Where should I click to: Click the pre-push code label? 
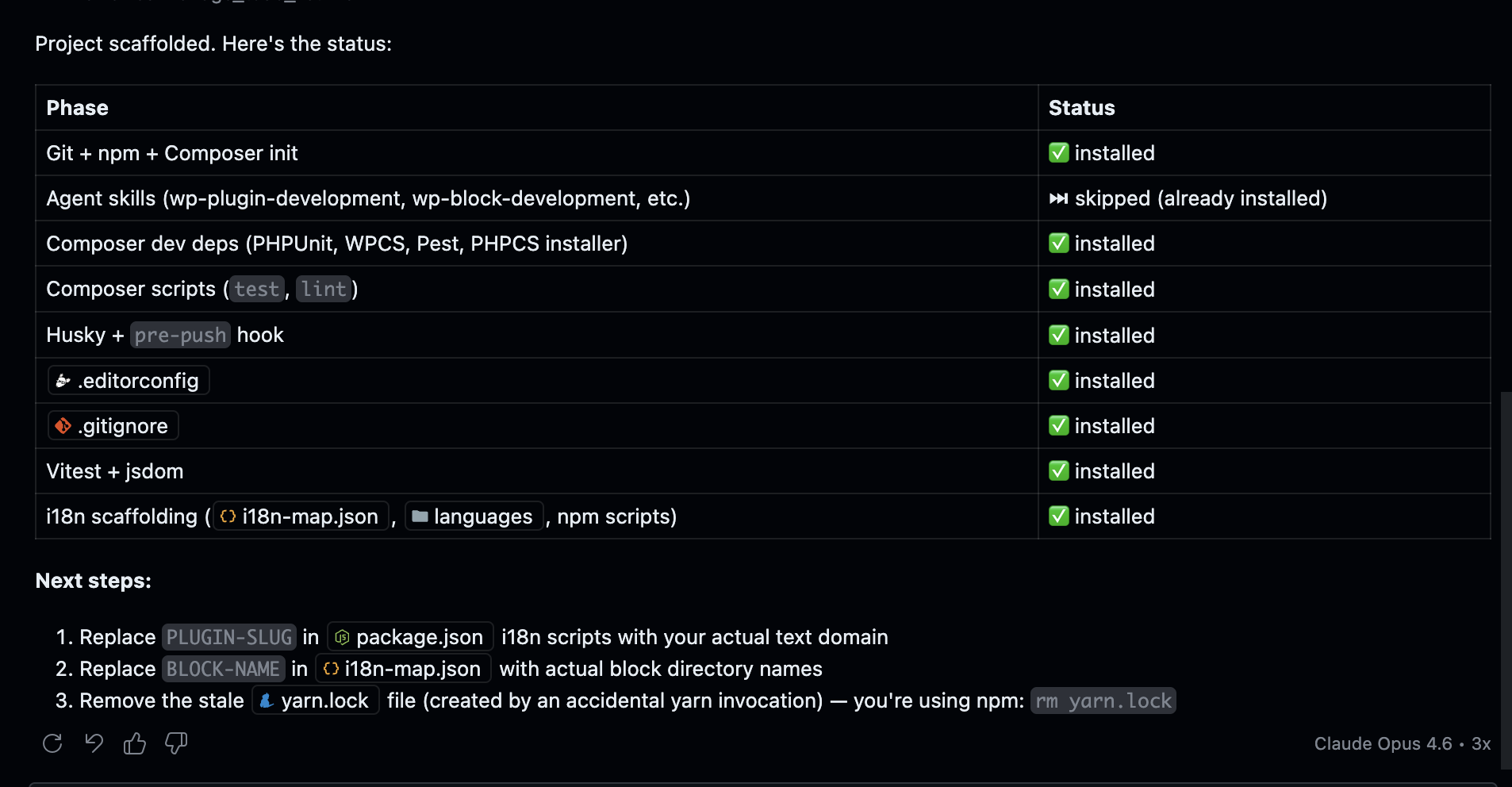coord(180,336)
